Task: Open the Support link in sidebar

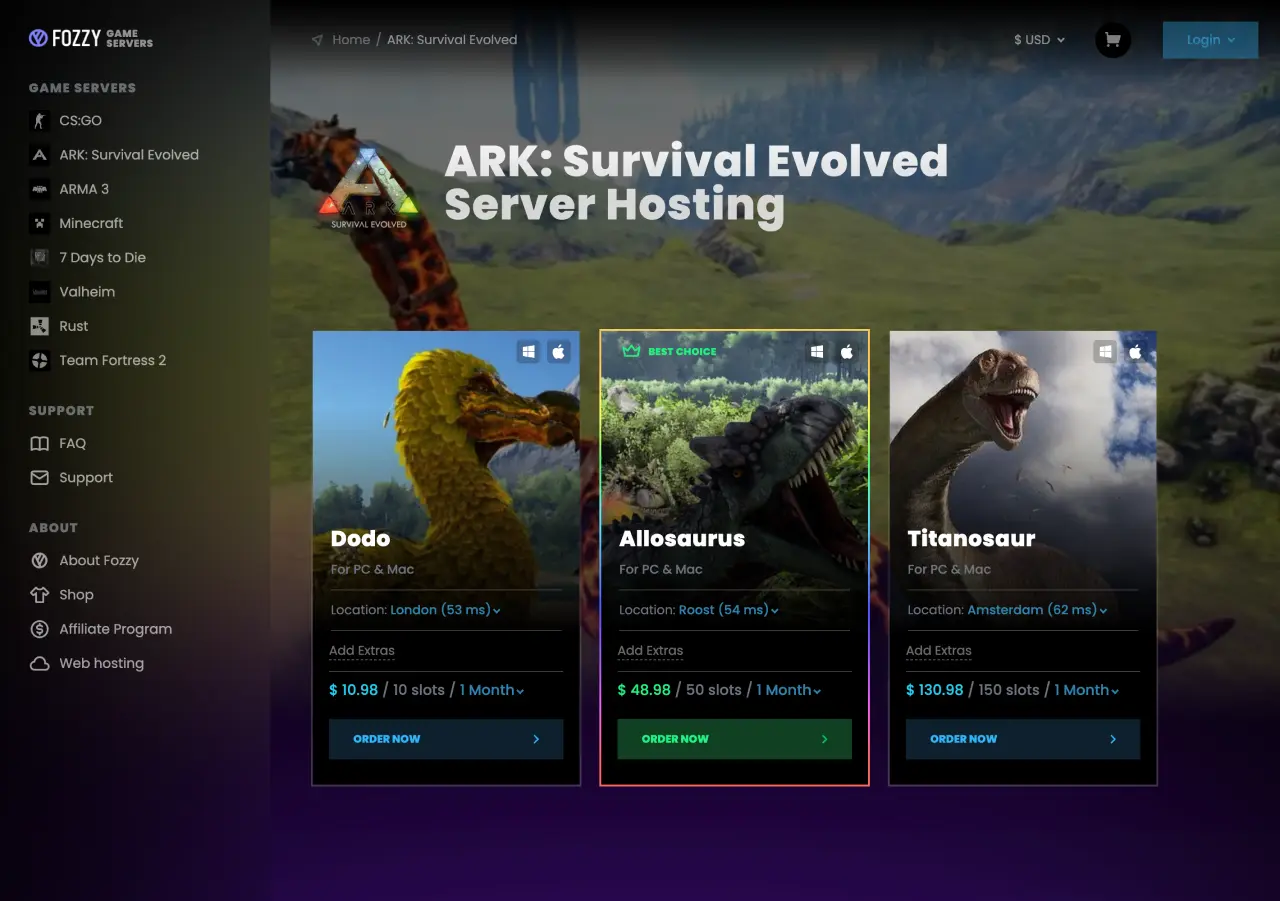Action: coord(86,478)
